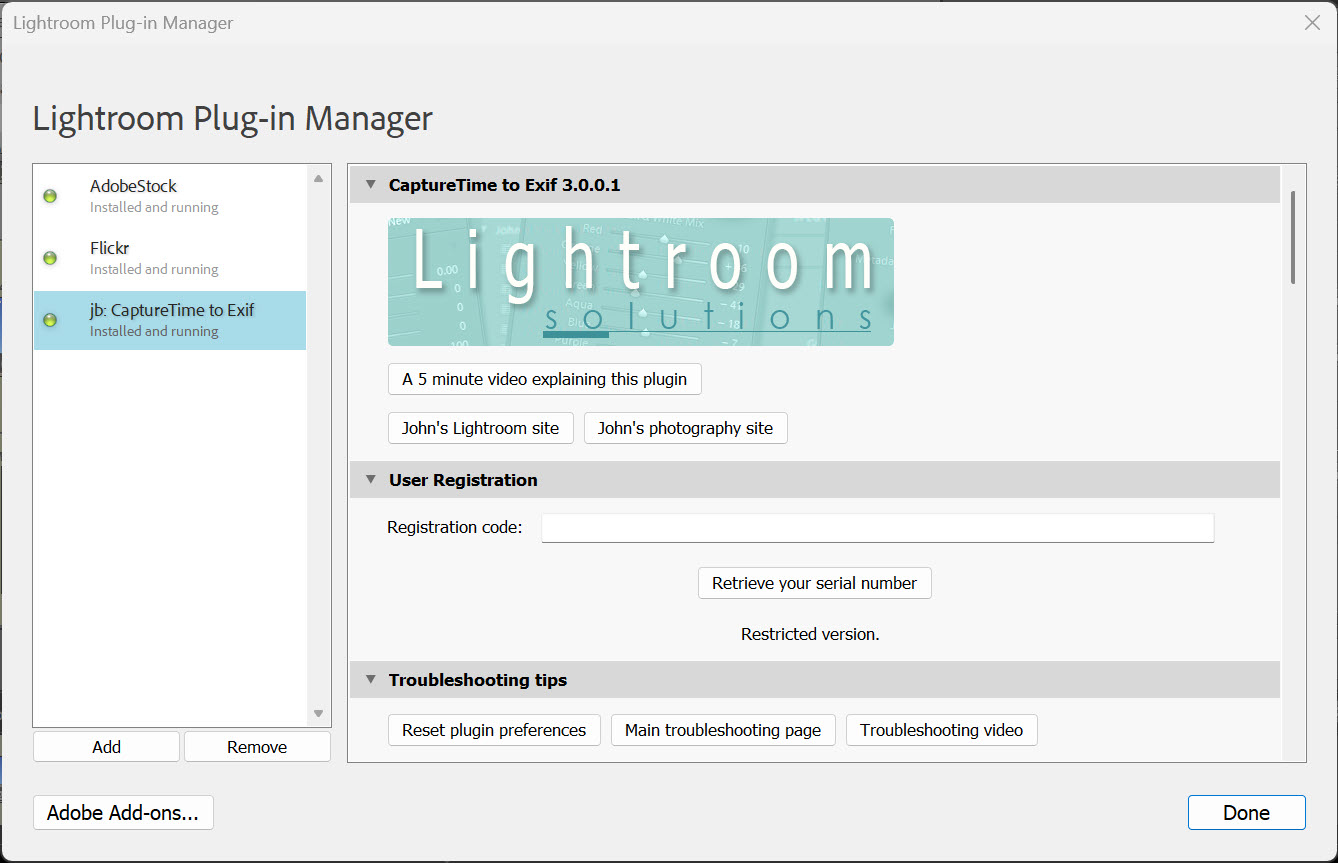The height and width of the screenshot is (863, 1338).
Task: Click the plug-in list scroll up arrow
Action: pos(319,179)
